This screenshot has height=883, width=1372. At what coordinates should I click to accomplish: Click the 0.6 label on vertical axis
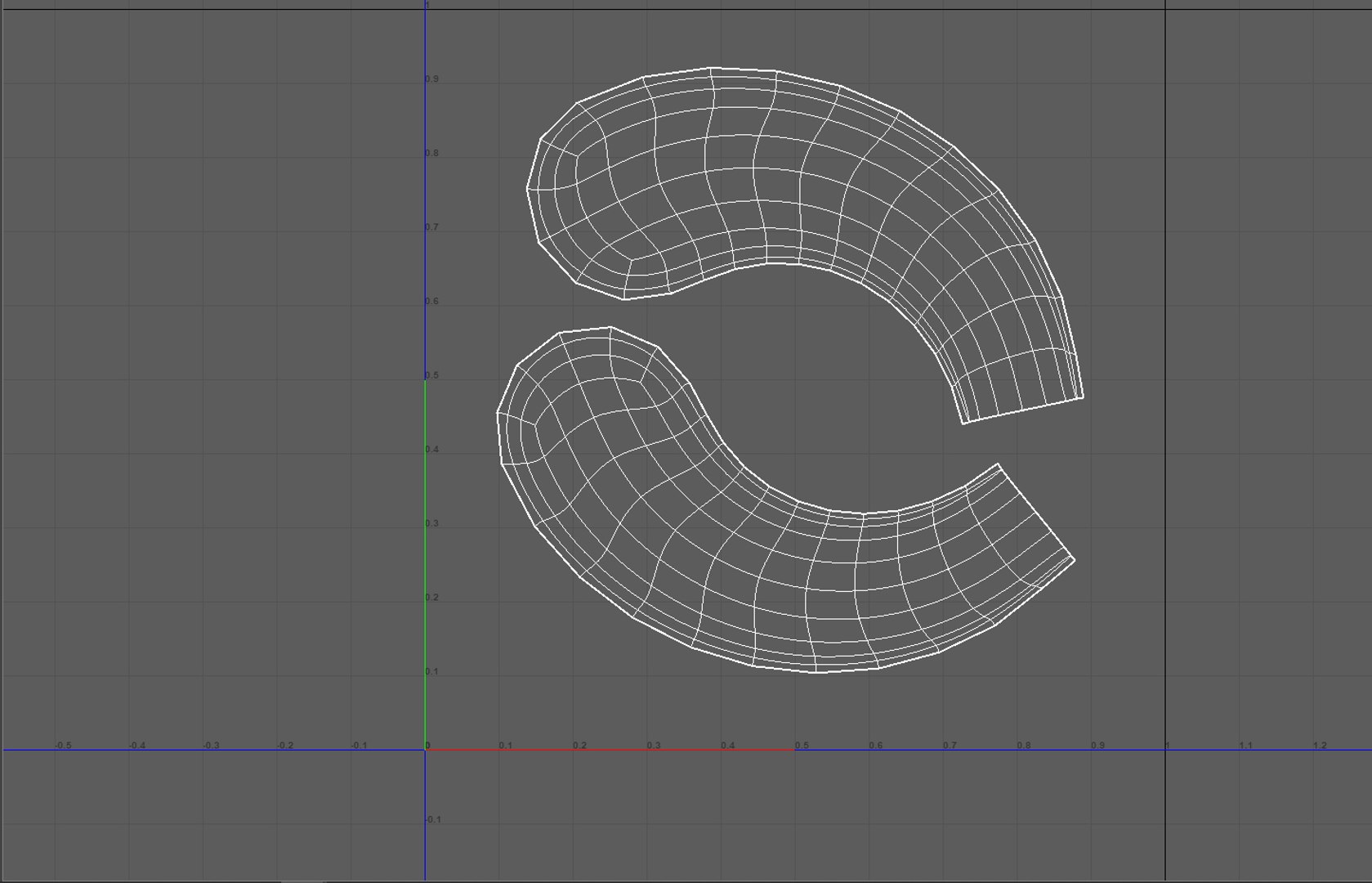432,302
